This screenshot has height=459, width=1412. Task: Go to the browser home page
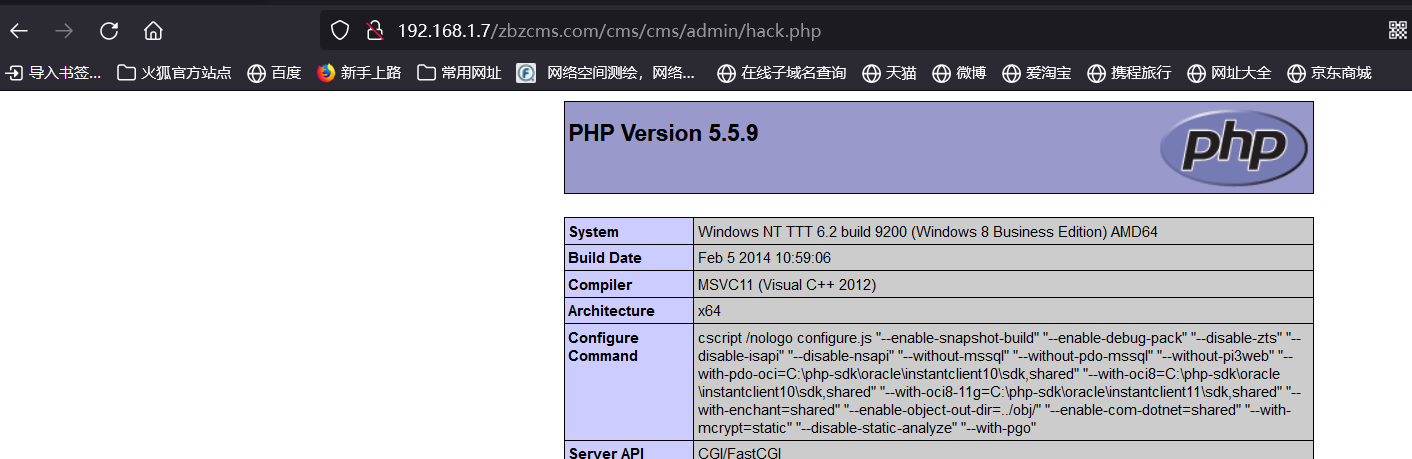[x=153, y=30]
